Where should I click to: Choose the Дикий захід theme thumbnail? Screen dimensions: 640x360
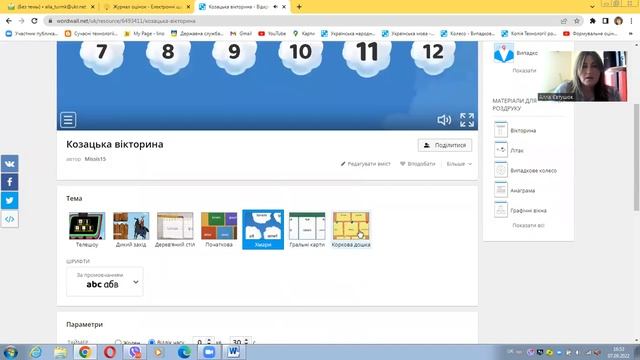pyautogui.click(x=131, y=229)
